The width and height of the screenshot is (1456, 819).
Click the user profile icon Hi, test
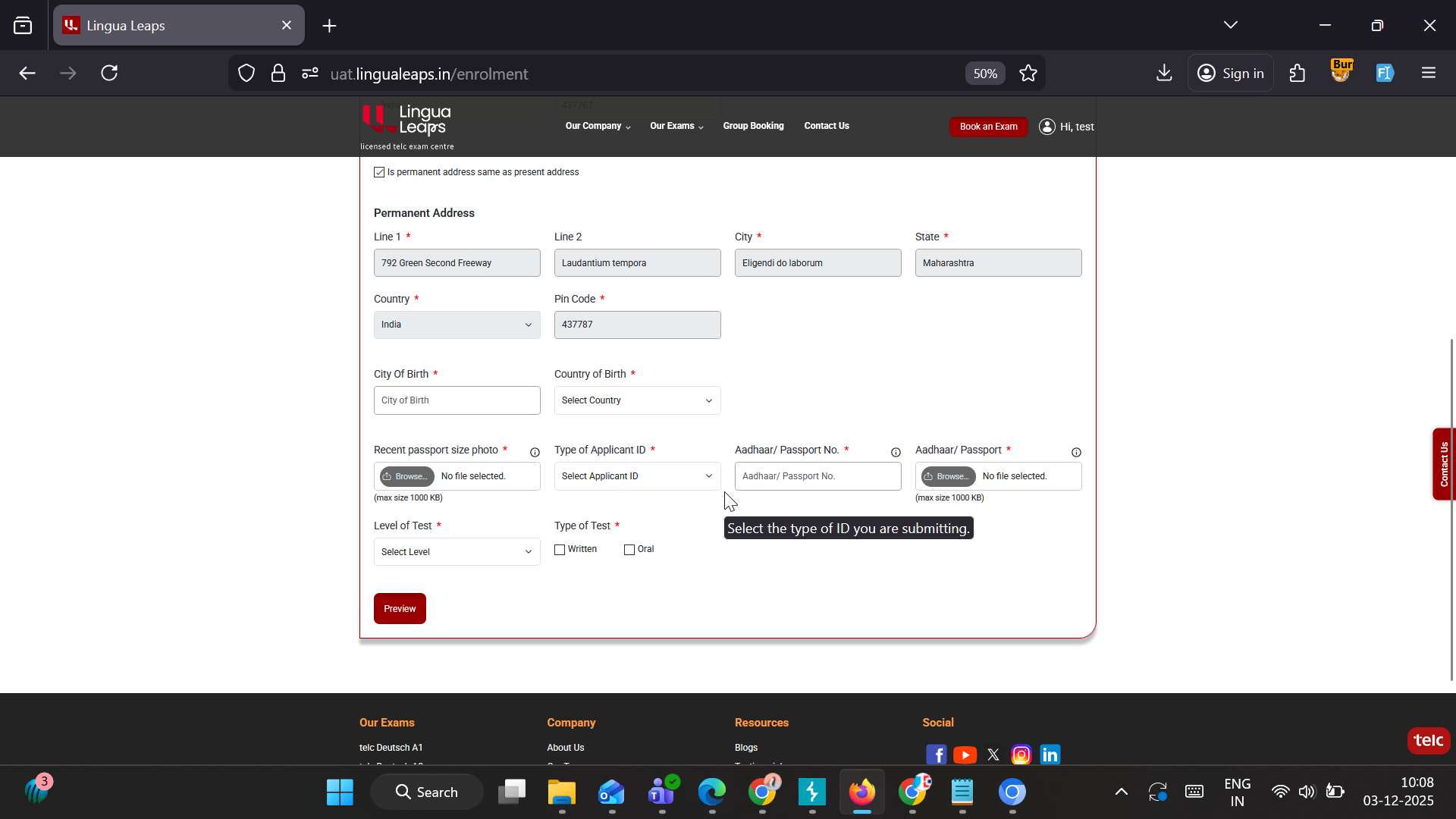coord(1047,127)
